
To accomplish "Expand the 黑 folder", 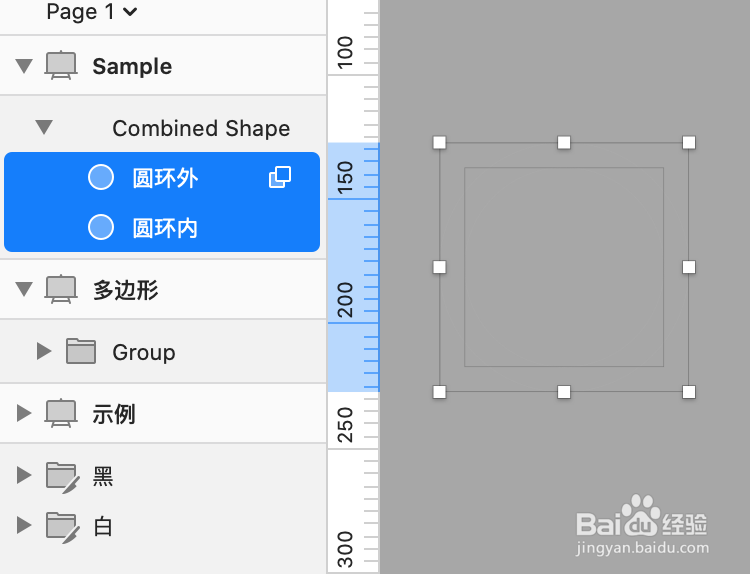I will (24, 475).
